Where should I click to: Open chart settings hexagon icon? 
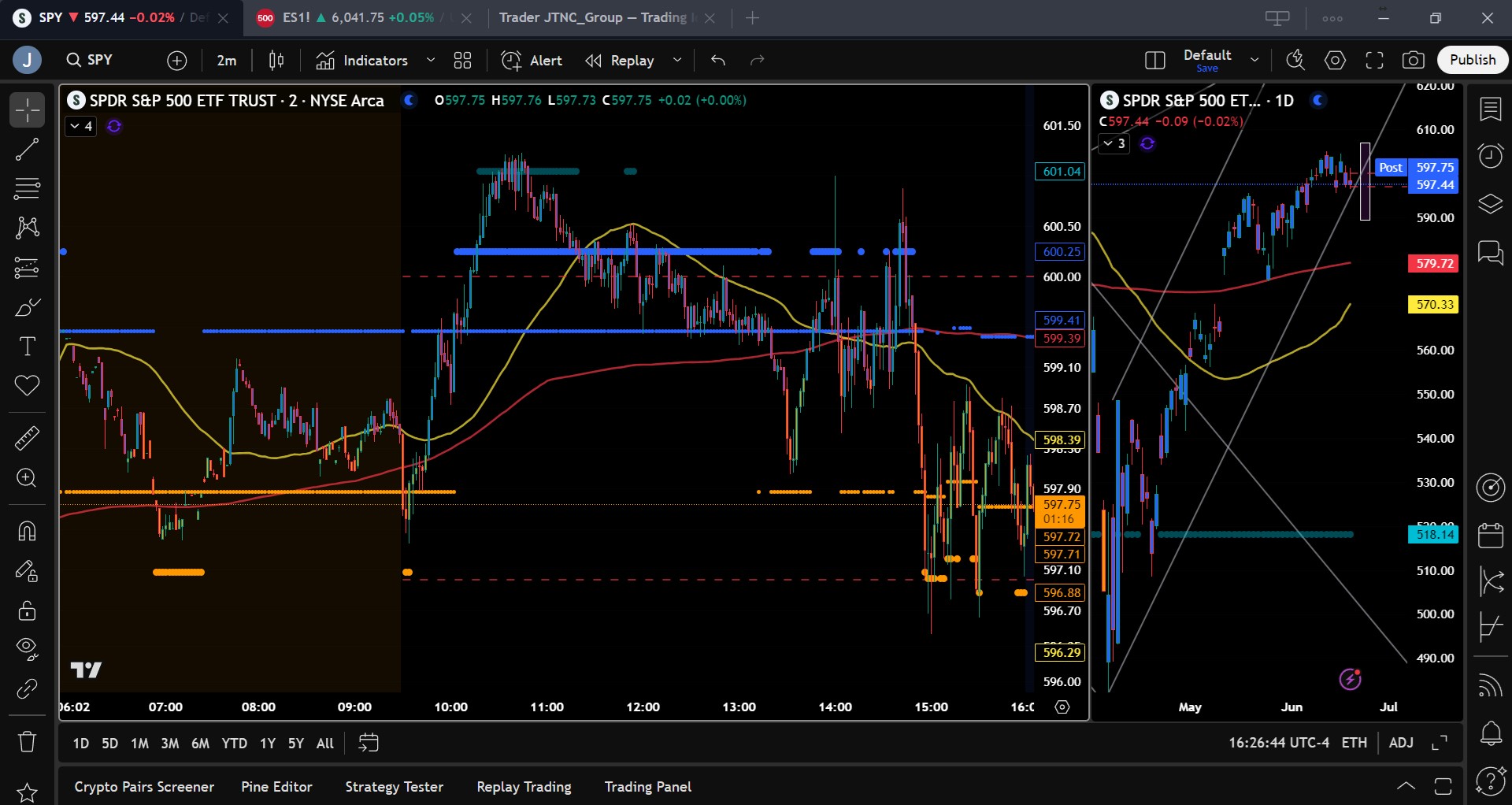click(1335, 60)
